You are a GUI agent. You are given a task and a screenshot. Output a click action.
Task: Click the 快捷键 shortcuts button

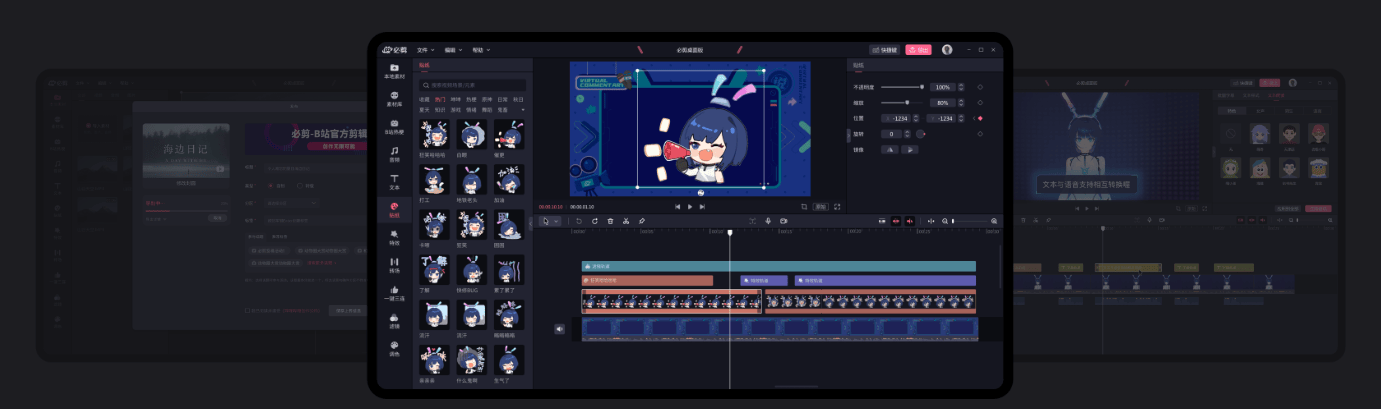click(884, 49)
